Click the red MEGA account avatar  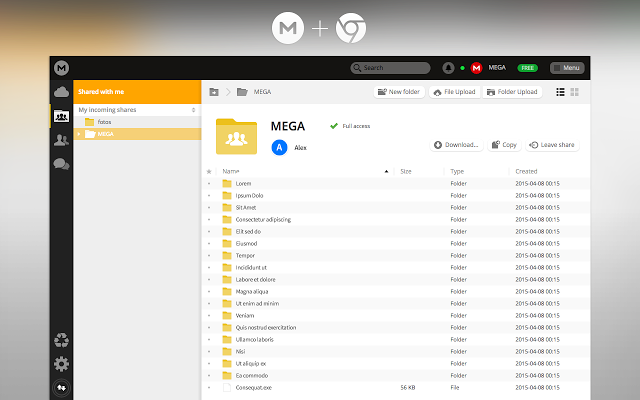[476, 68]
